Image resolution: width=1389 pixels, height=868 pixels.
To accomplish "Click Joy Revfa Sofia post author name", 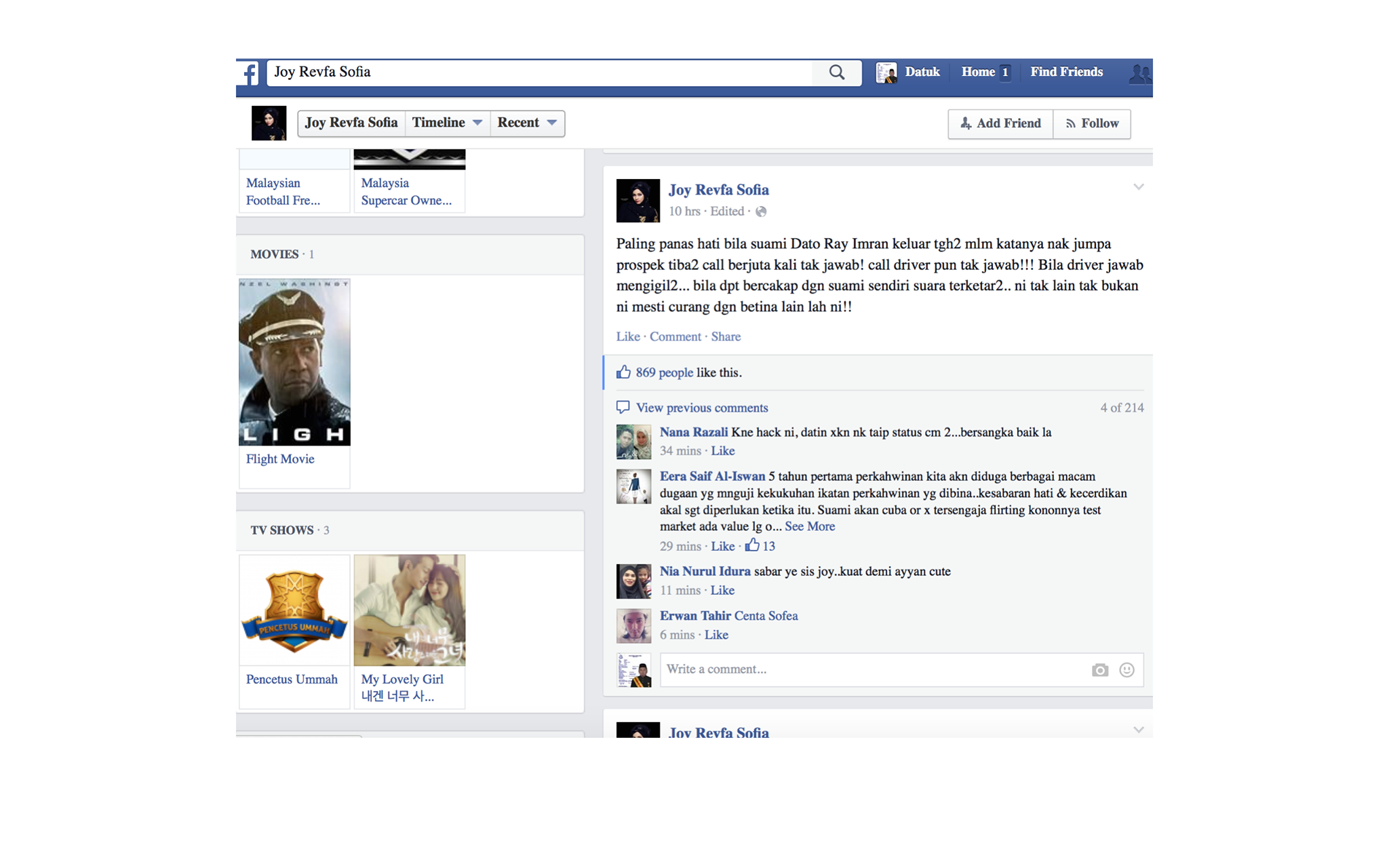I will coord(719,190).
